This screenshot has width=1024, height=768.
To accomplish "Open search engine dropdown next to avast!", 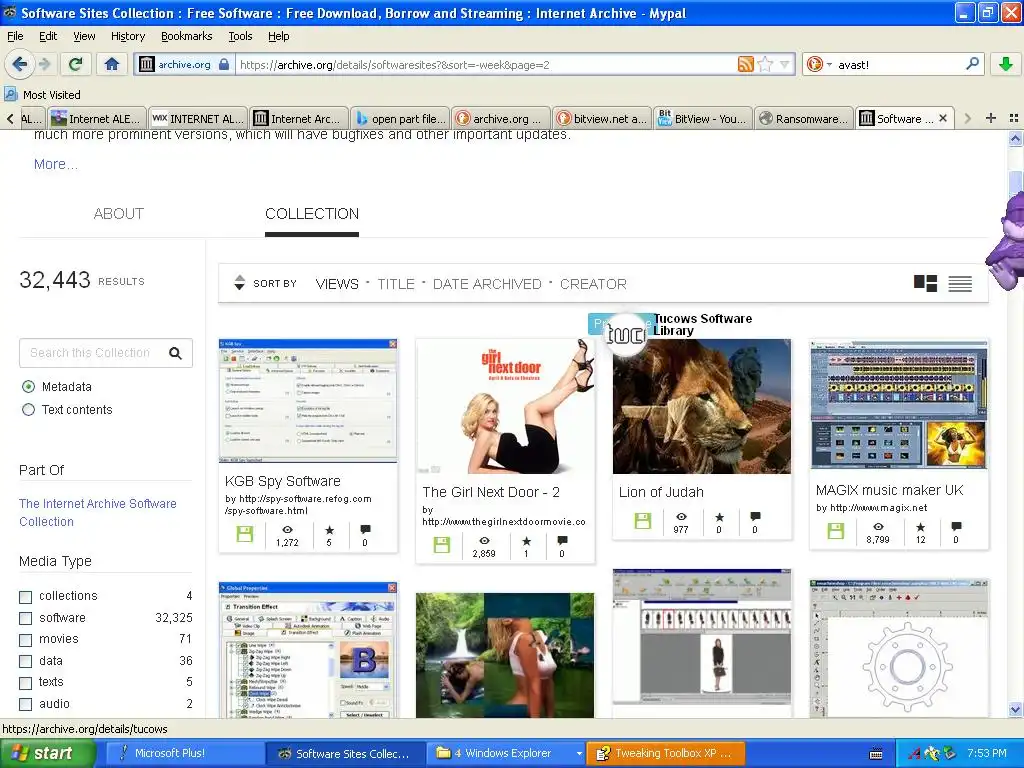I will 829,64.
